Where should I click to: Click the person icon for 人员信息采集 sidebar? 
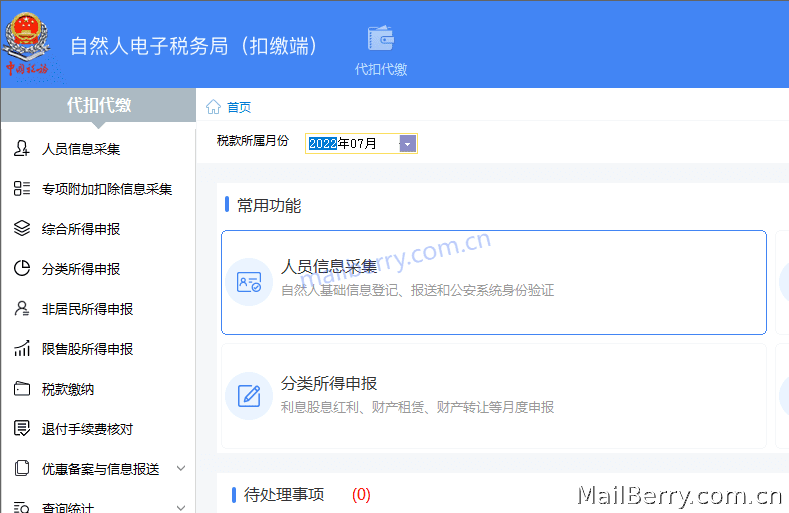(21, 149)
